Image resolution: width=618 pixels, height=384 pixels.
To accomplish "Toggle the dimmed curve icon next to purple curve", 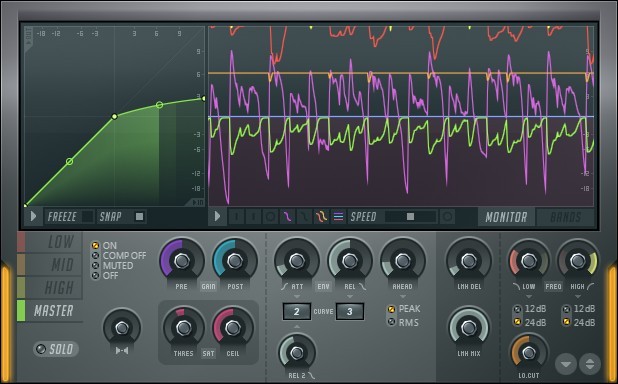I will (304, 216).
